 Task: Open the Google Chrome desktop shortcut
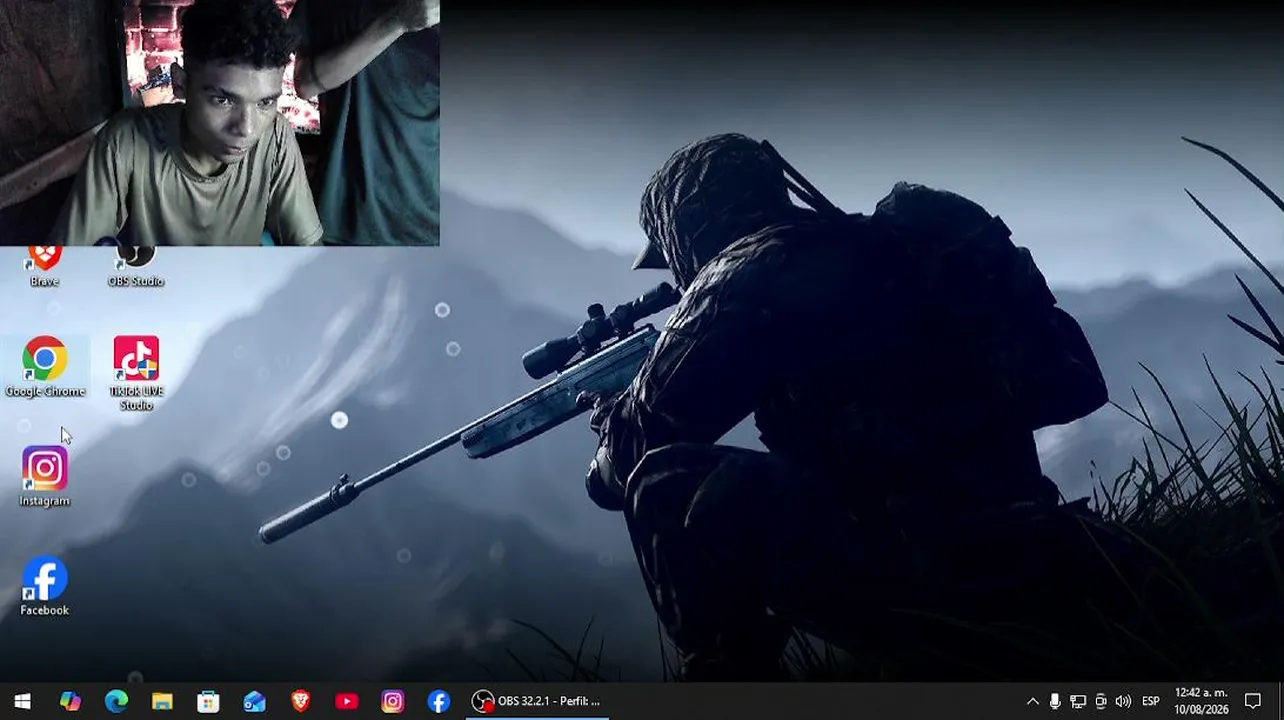click(x=45, y=367)
